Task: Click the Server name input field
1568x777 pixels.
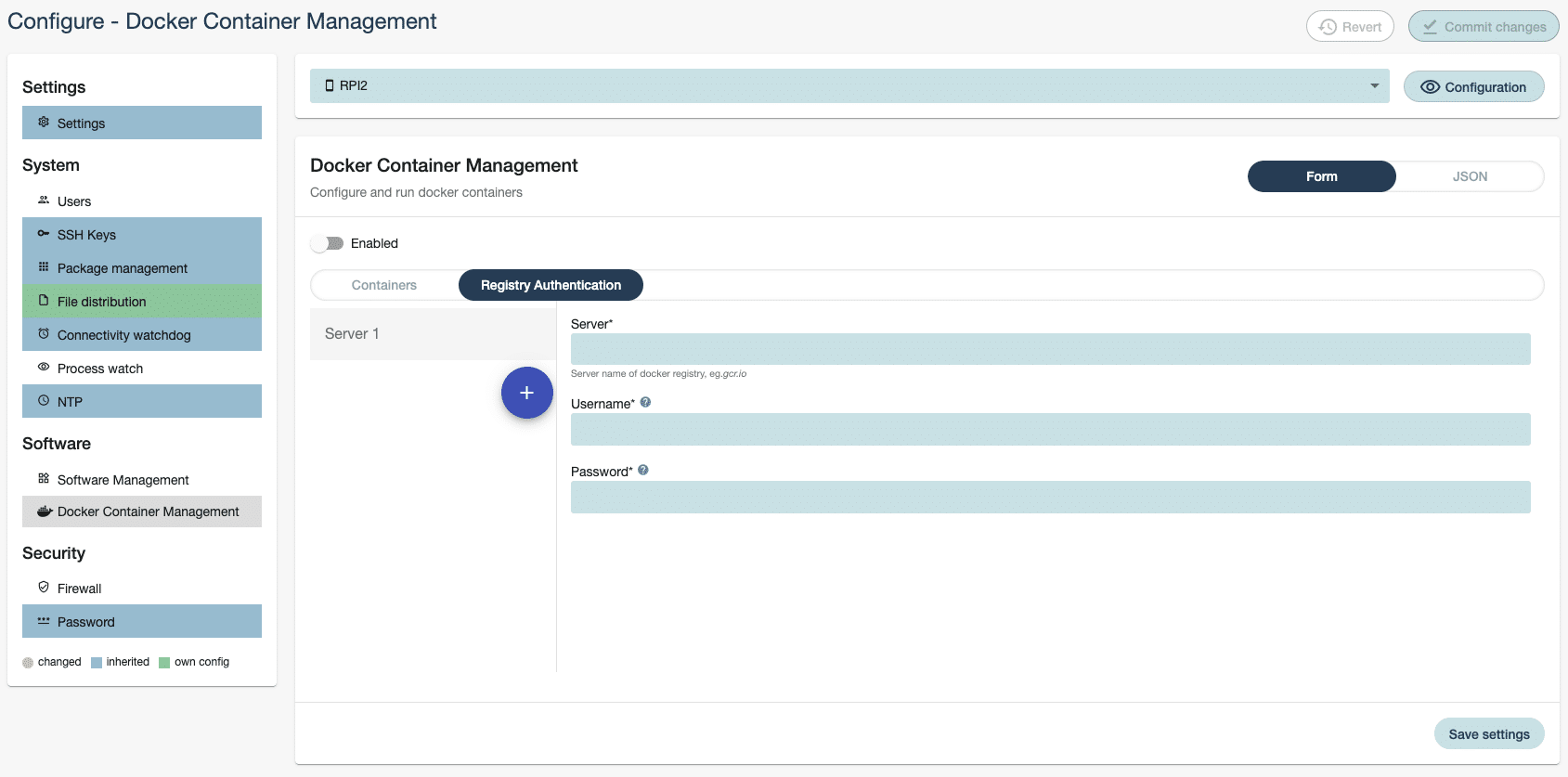Action: coord(1050,349)
